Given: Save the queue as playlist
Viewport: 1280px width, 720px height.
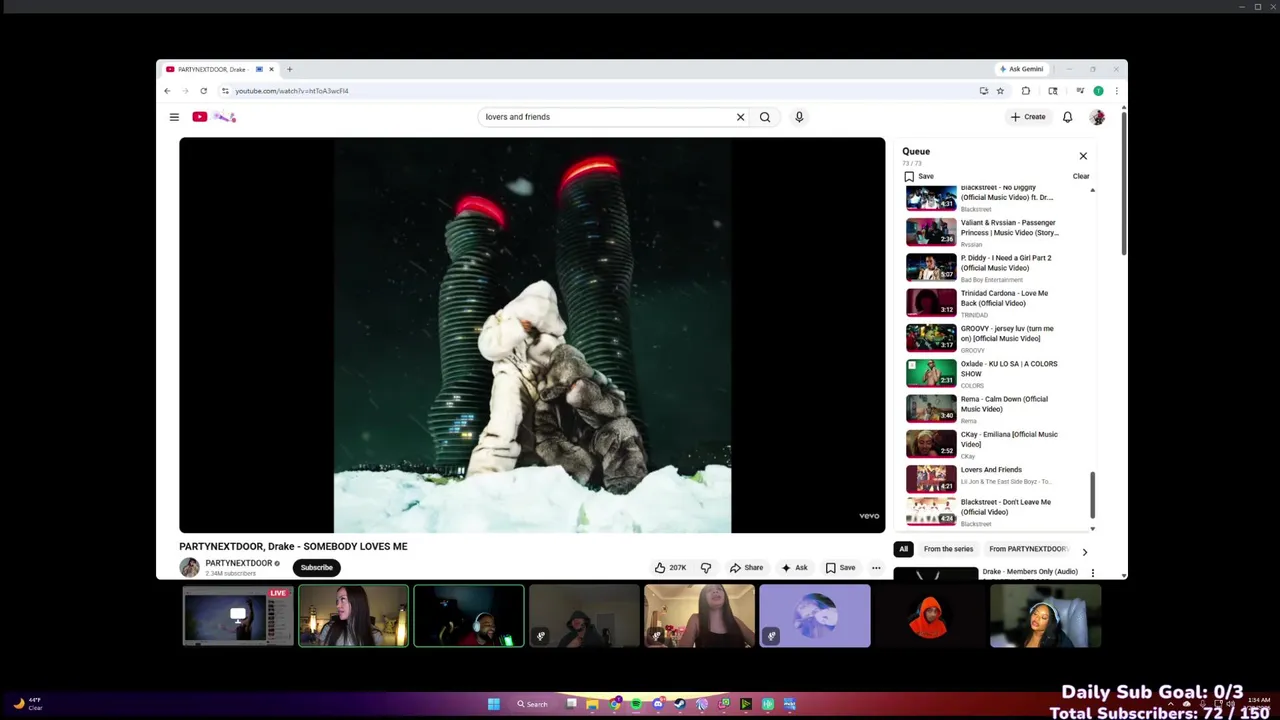Looking at the screenshot, I should (919, 176).
